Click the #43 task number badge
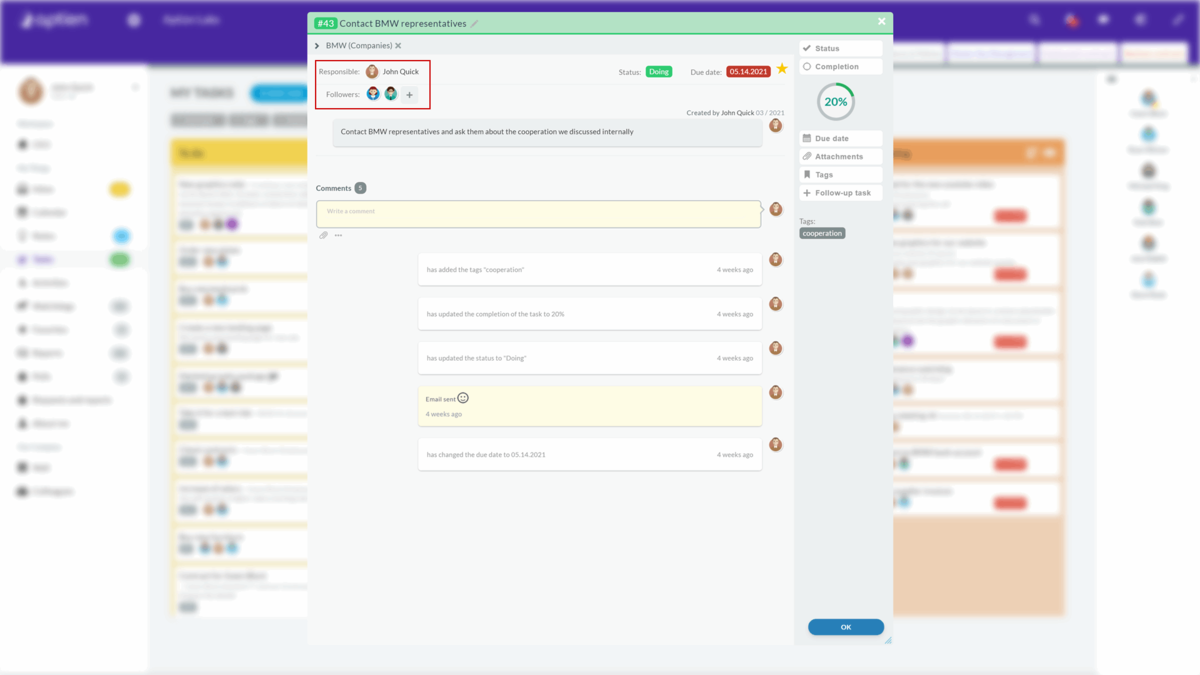The height and width of the screenshot is (675, 1200). click(x=325, y=23)
